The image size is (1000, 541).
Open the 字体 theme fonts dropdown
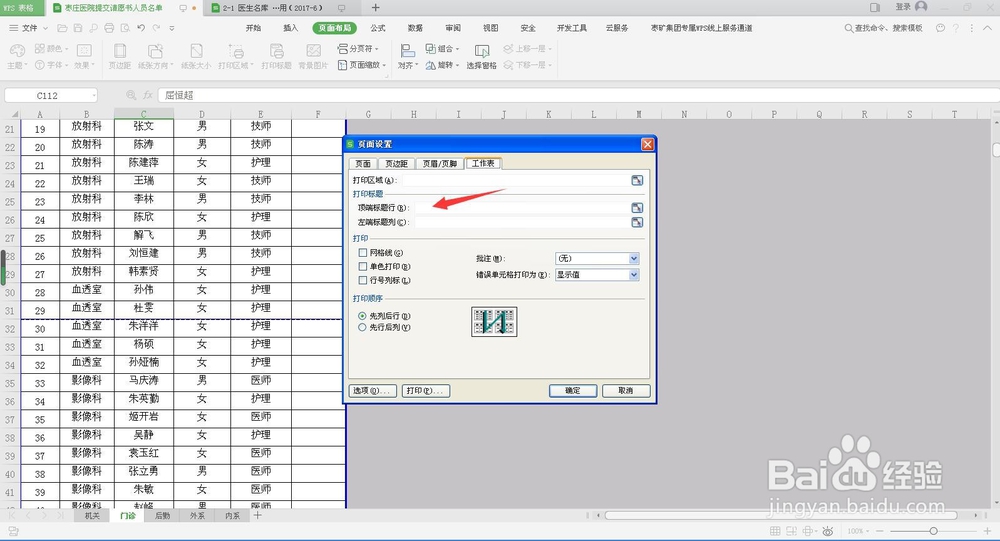(x=51, y=65)
